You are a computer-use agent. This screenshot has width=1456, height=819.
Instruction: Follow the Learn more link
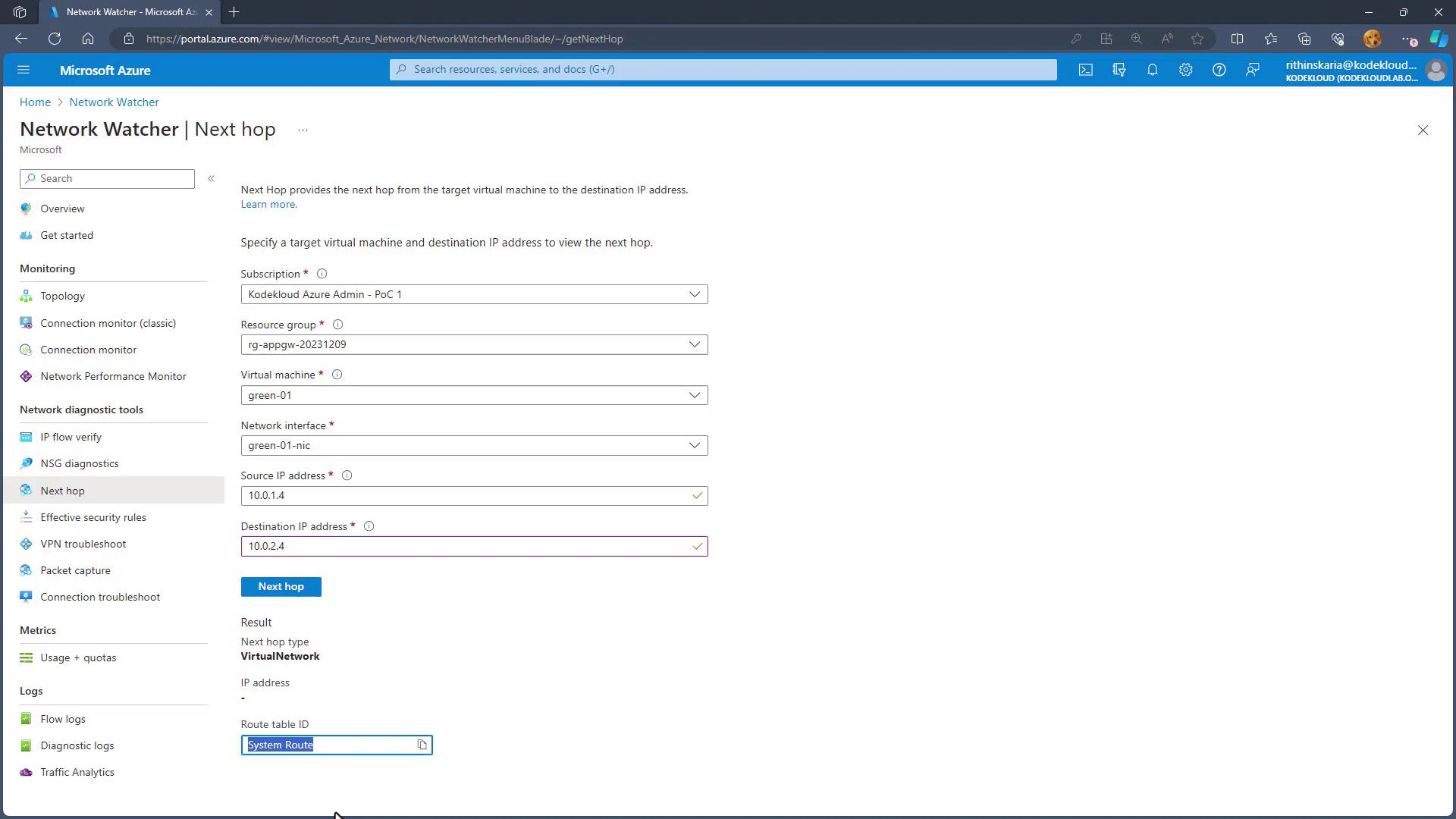click(x=268, y=204)
